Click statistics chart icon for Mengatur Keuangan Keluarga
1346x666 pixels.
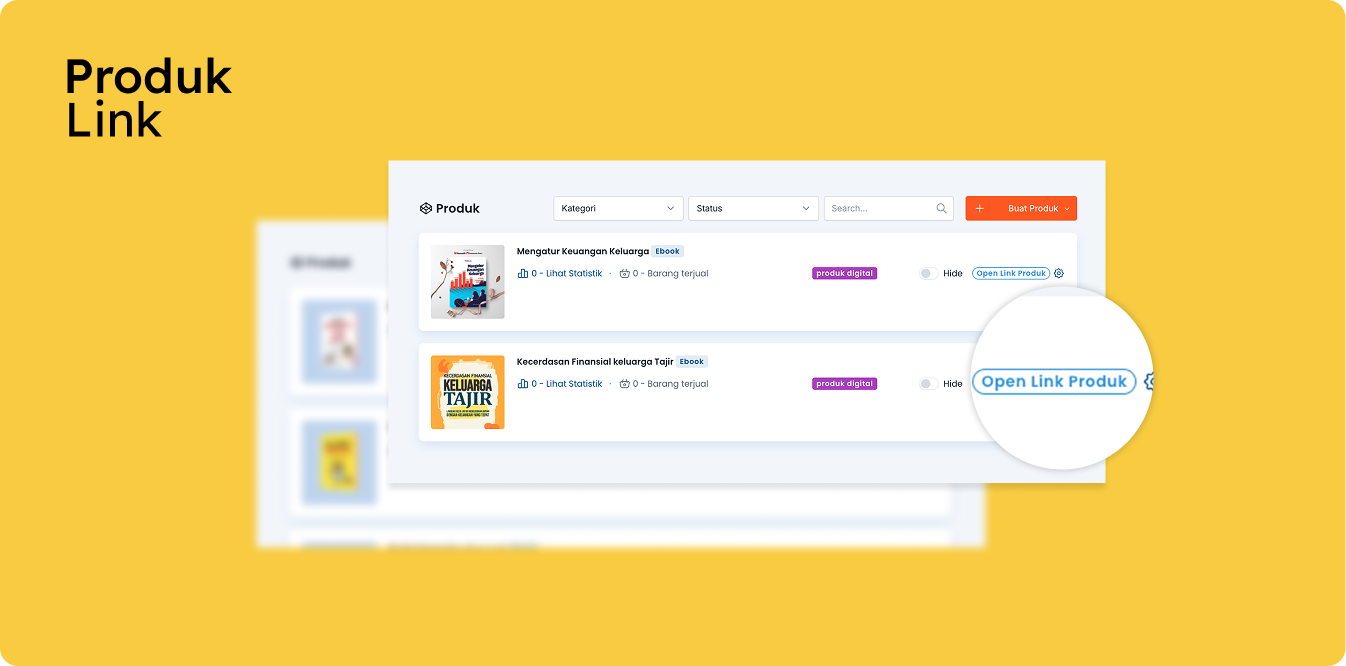click(523, 273)
